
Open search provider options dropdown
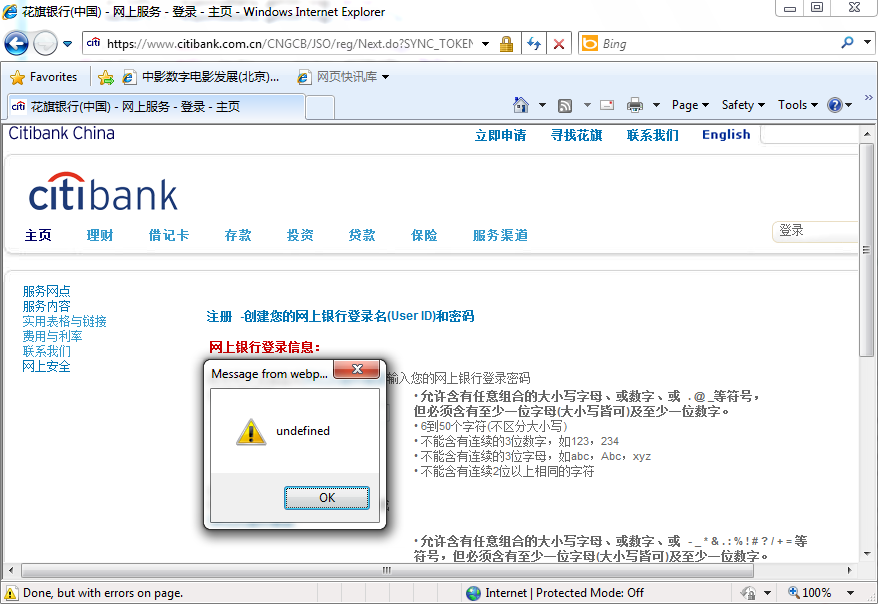click(x=867, y=43)
